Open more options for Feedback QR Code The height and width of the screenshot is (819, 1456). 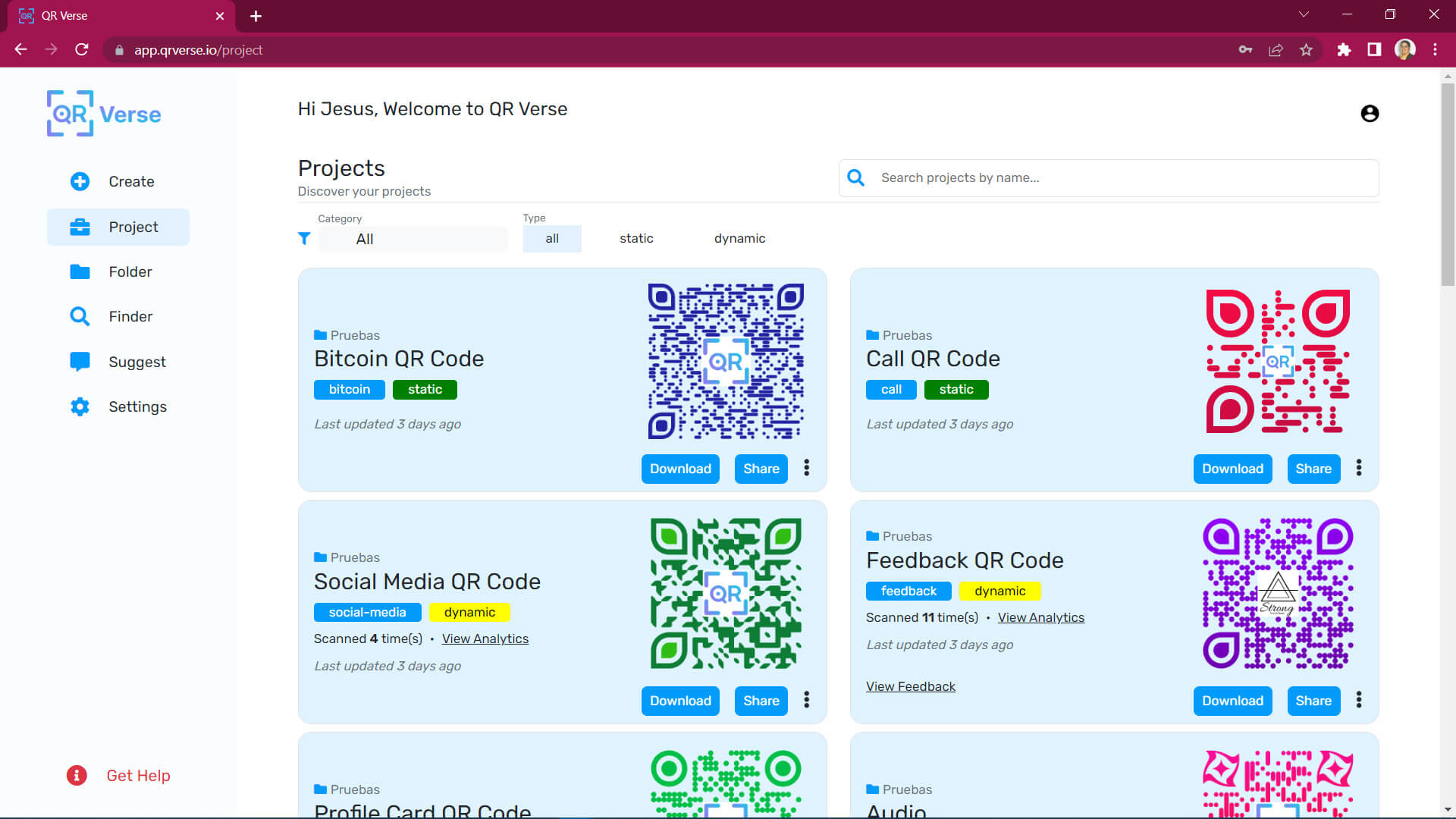(1359, 700)
